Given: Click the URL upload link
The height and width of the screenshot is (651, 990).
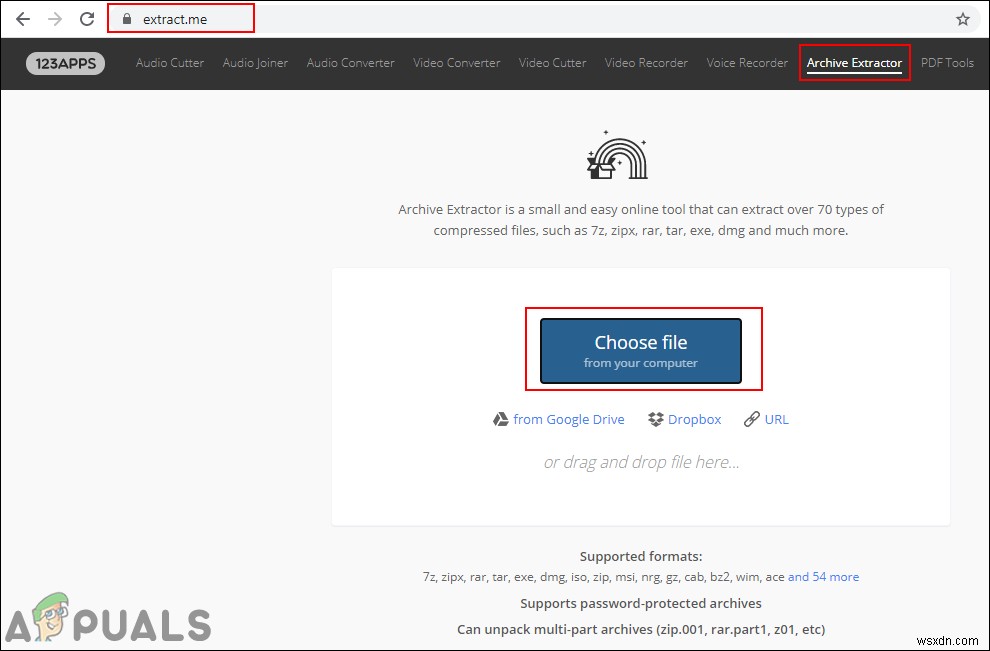Looking at the screenshot, I should [x=776, y=419].
